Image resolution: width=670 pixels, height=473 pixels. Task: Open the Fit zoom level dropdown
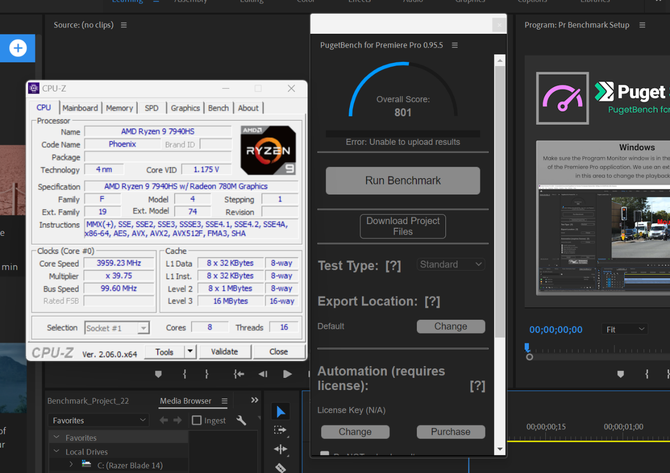[x=625, y=329]
